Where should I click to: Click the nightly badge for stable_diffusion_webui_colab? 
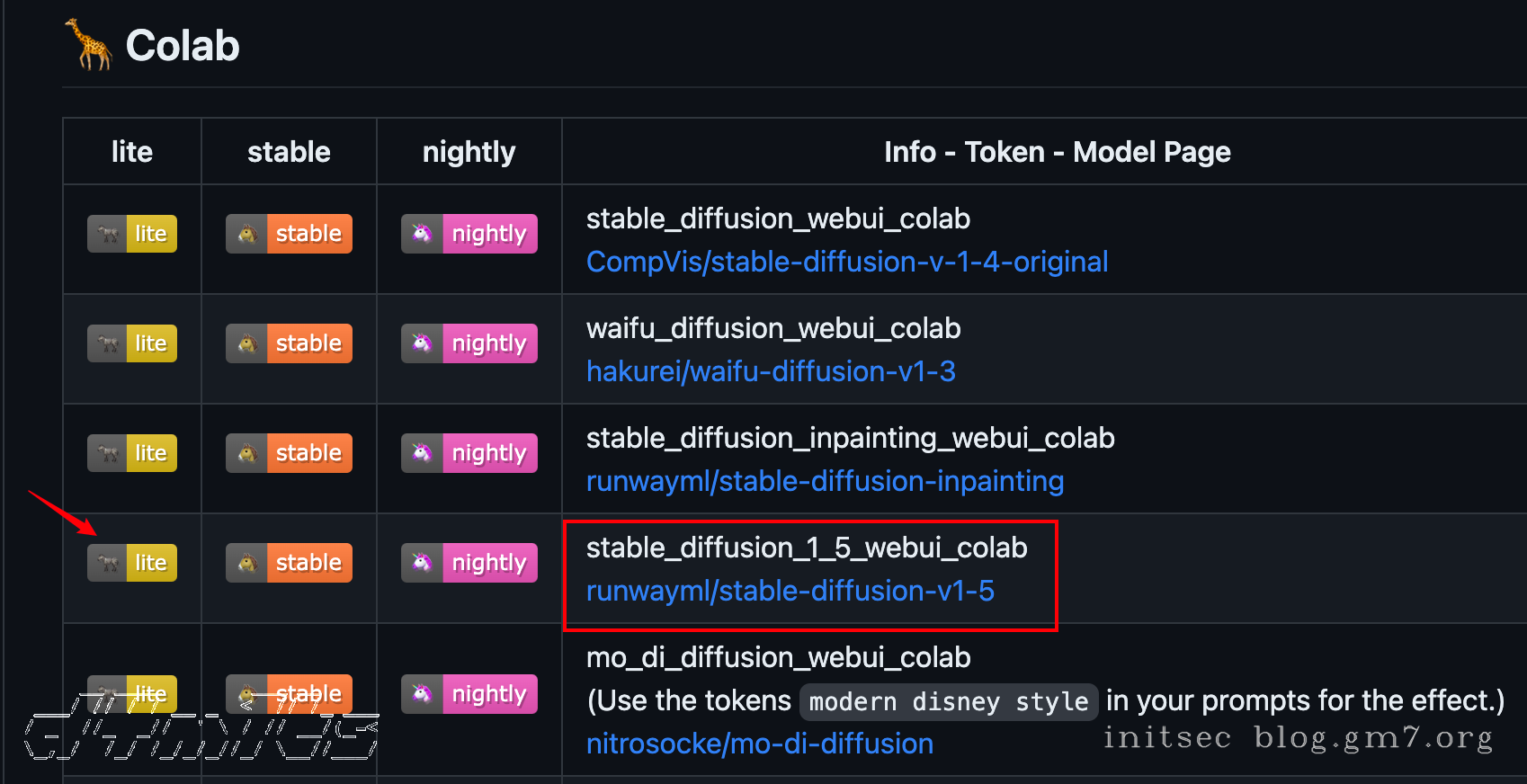point(469,234)
